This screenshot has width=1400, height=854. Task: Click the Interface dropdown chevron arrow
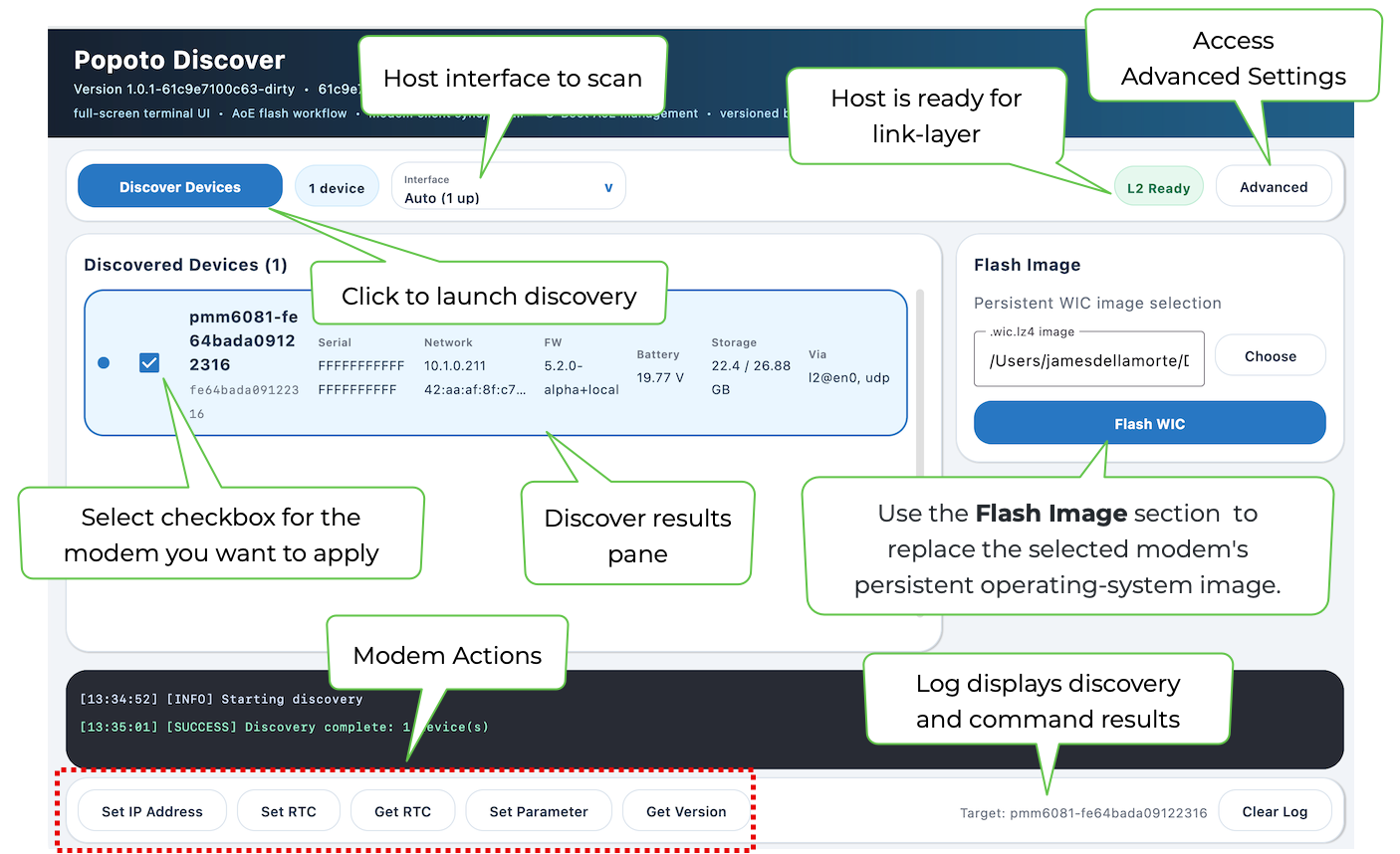tap(608, 187)
